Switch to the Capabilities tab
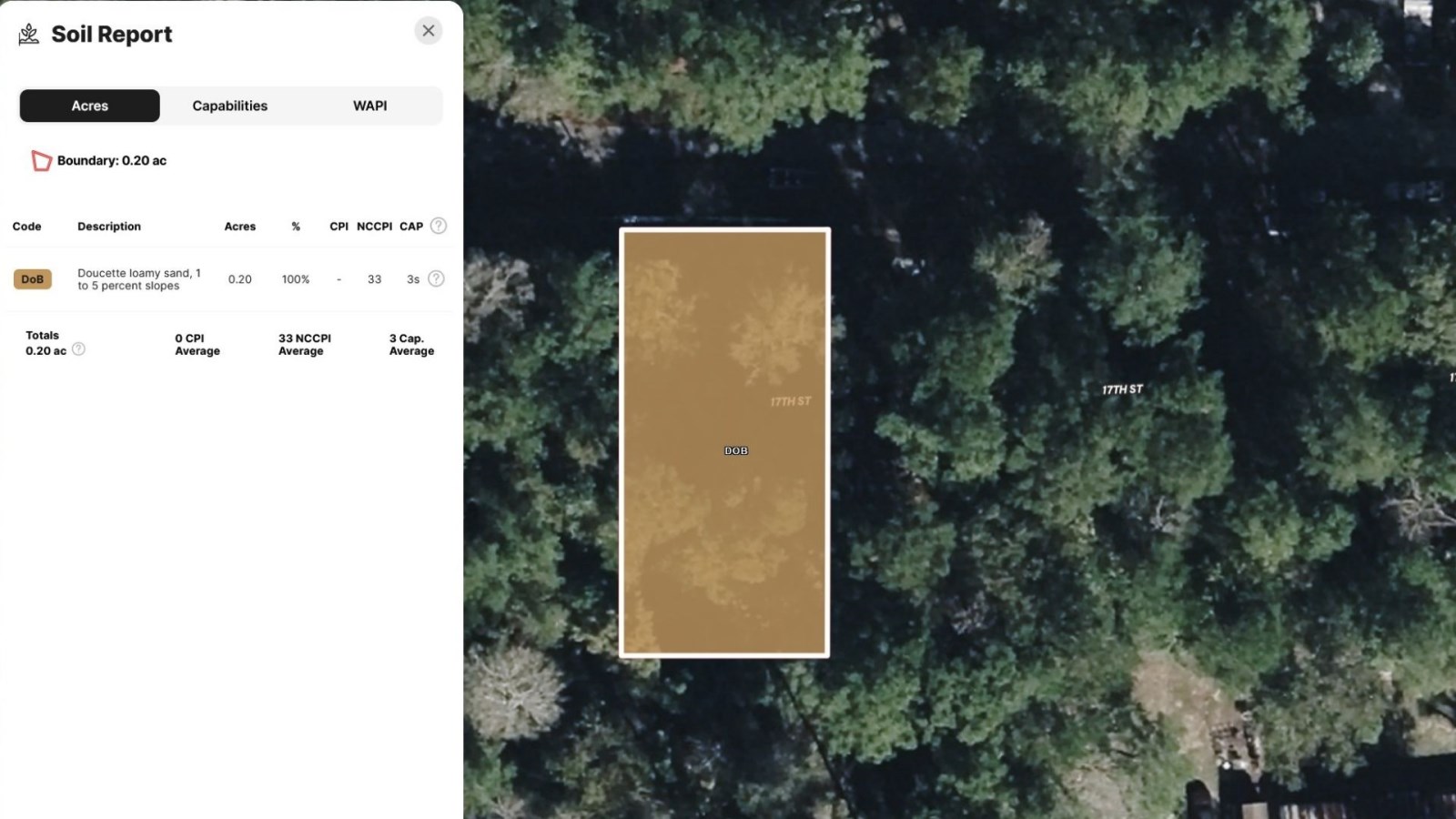This screenshot has height=819, width=1456. coord(230,106)
